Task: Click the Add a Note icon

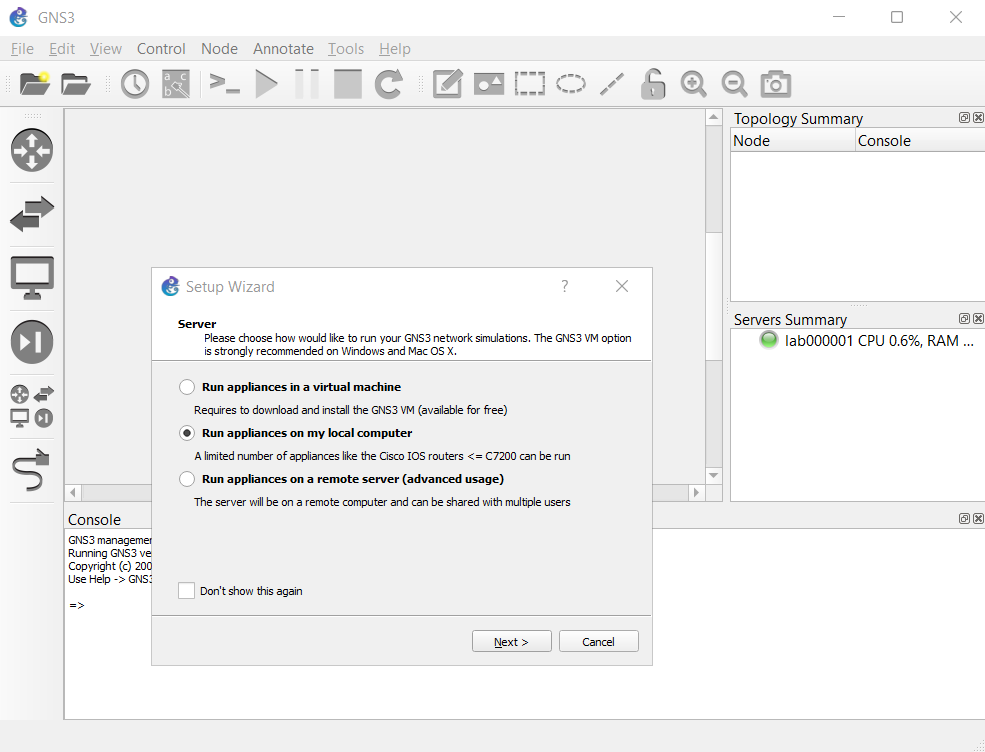Action: [x=447, y=84]
